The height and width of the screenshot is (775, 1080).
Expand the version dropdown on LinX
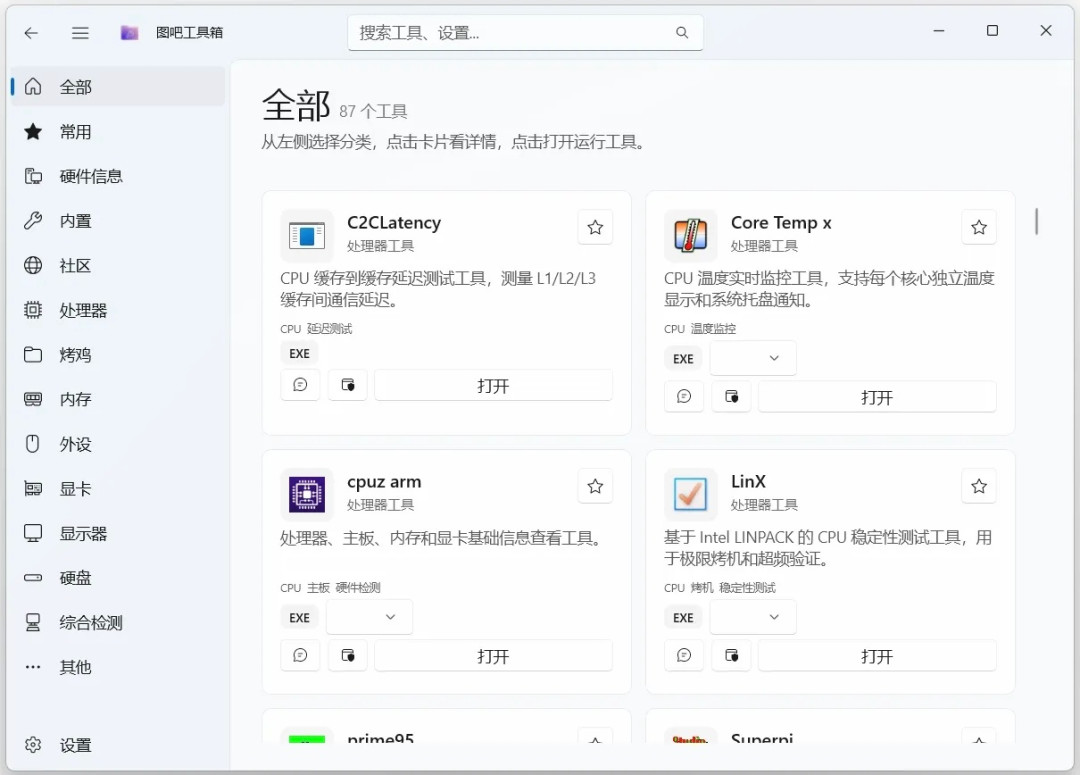point(753,617)
